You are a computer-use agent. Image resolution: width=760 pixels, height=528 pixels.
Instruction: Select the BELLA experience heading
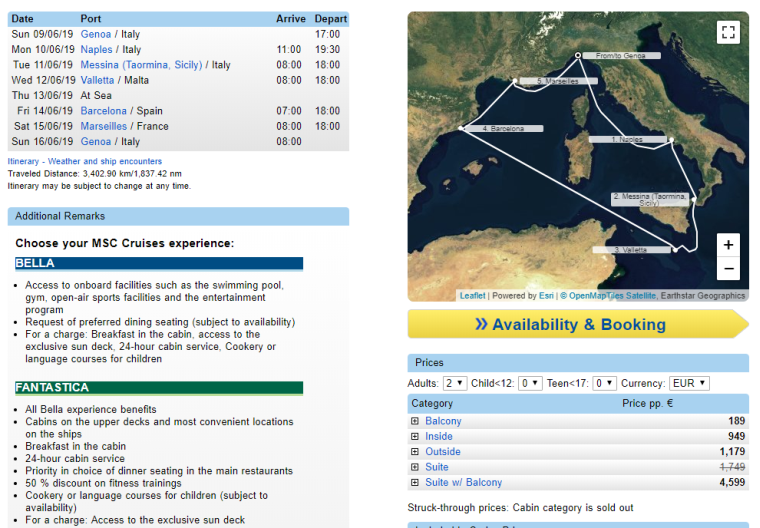pyautogui.click(x=159, y=263)
